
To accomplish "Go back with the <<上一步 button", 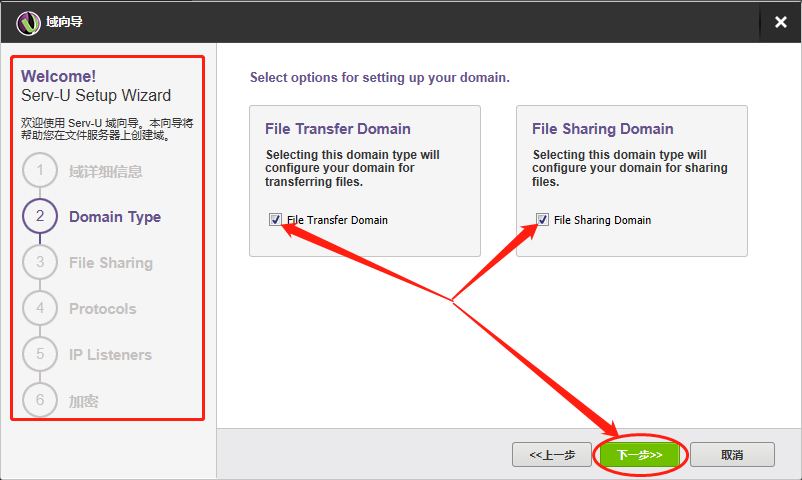I will coord(552,454).
